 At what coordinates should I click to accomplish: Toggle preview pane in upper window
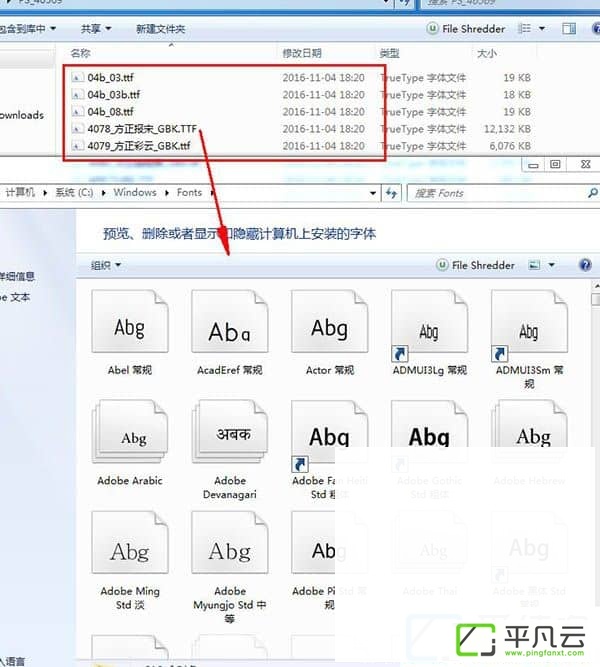click(569, 29)
